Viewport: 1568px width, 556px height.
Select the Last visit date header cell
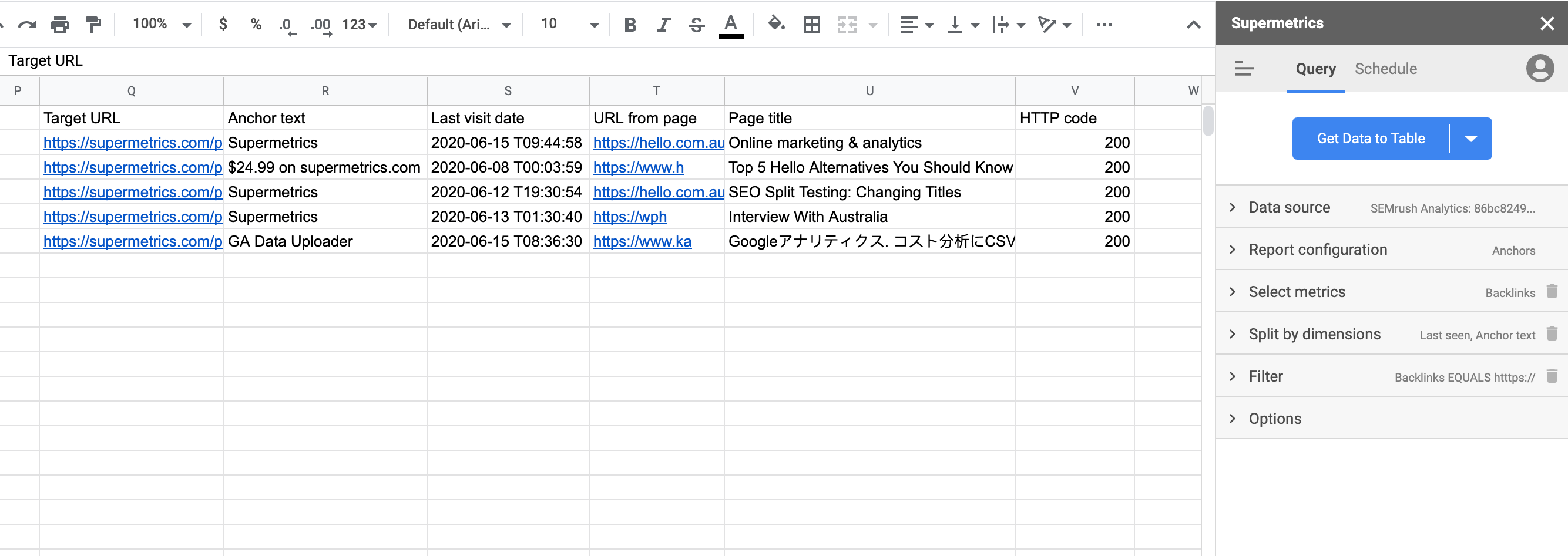coord(508,118)
